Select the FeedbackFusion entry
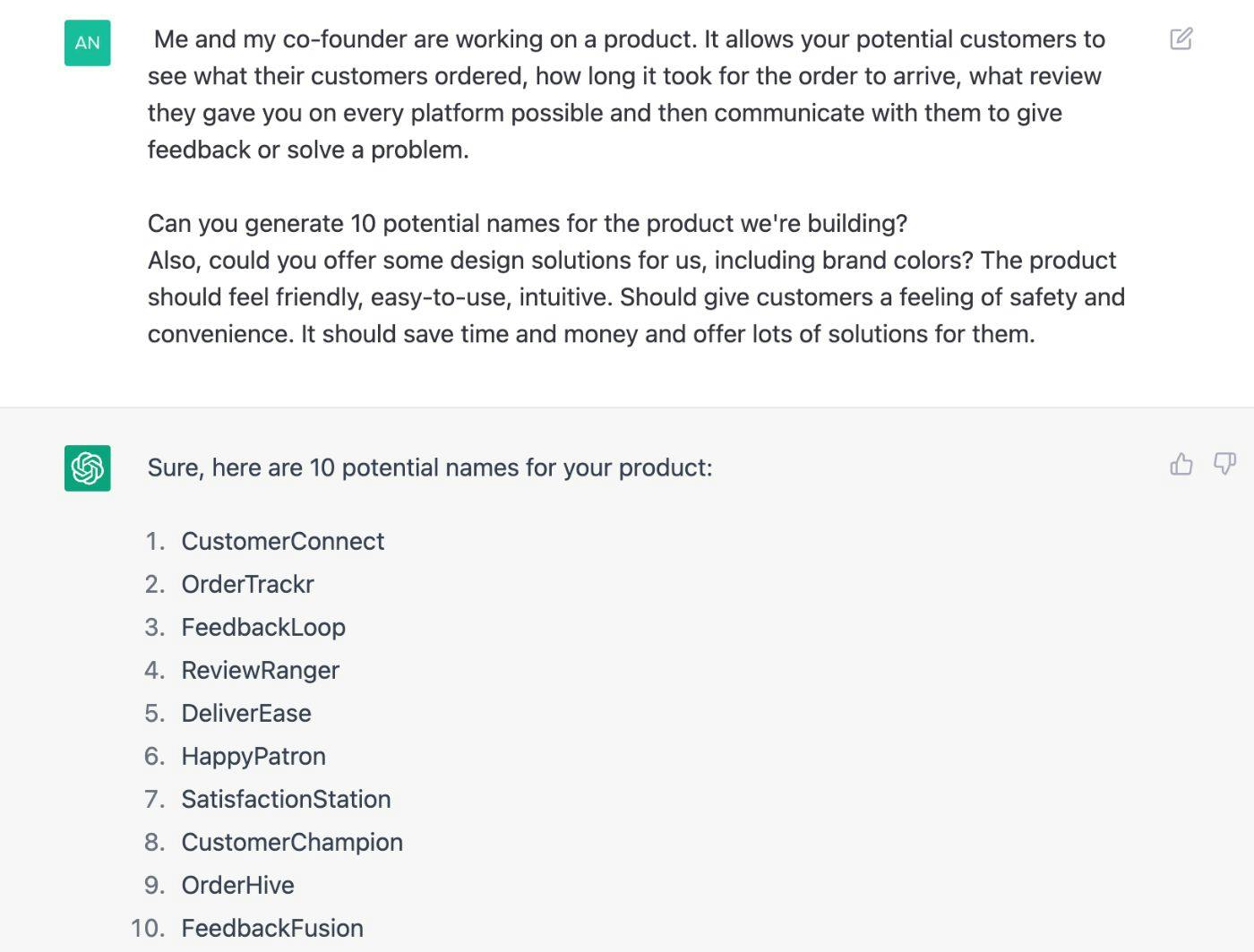The image size is (1254, 952). click(272, 928)
